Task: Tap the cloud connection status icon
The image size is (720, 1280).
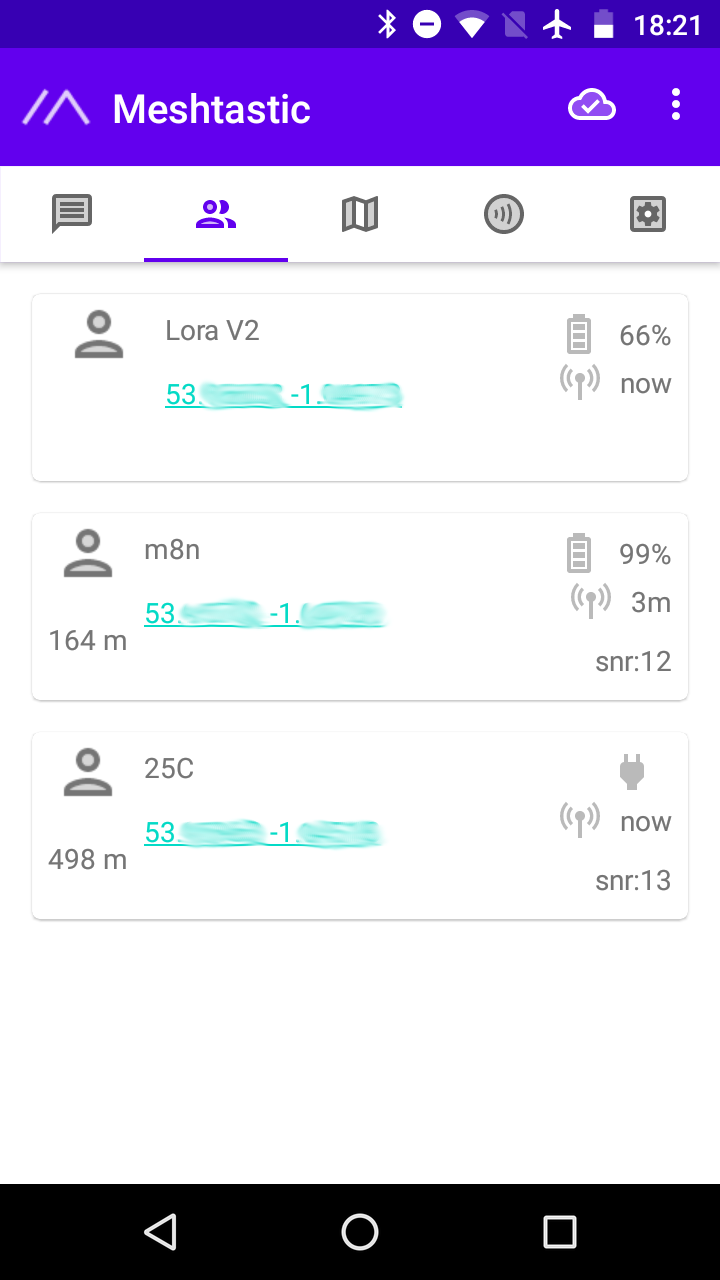Action: tap(591, 105)
